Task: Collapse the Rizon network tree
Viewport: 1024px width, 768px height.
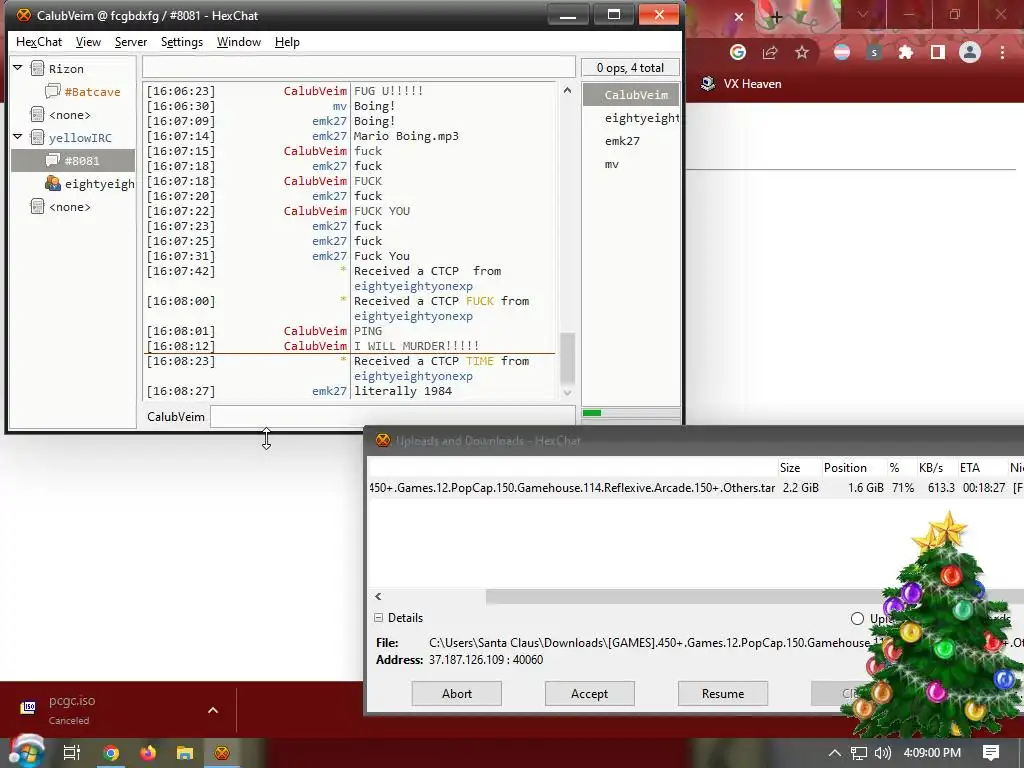Action: [18, 68]
